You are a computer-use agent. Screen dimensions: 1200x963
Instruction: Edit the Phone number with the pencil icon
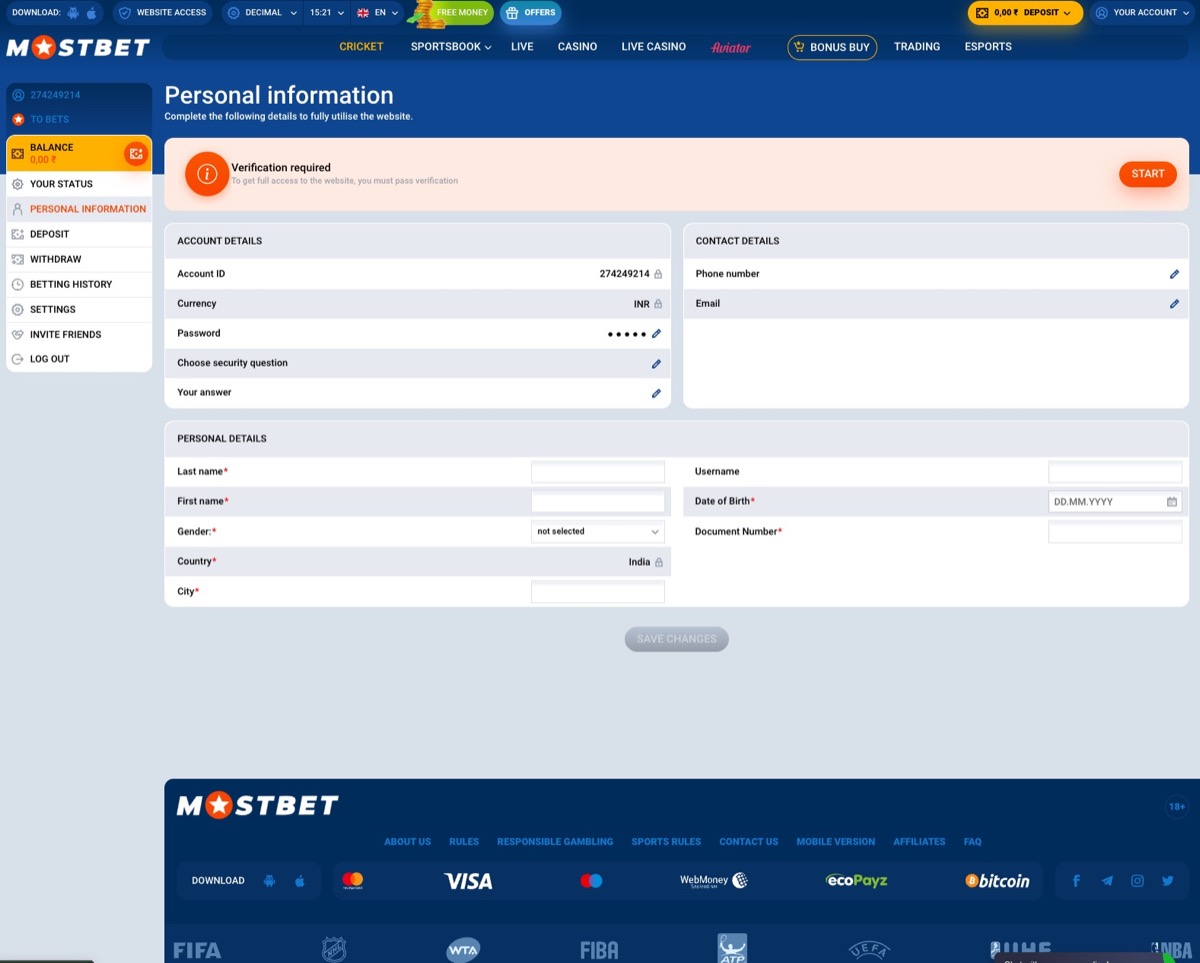pyautogui.click(x=1174, y=273)
